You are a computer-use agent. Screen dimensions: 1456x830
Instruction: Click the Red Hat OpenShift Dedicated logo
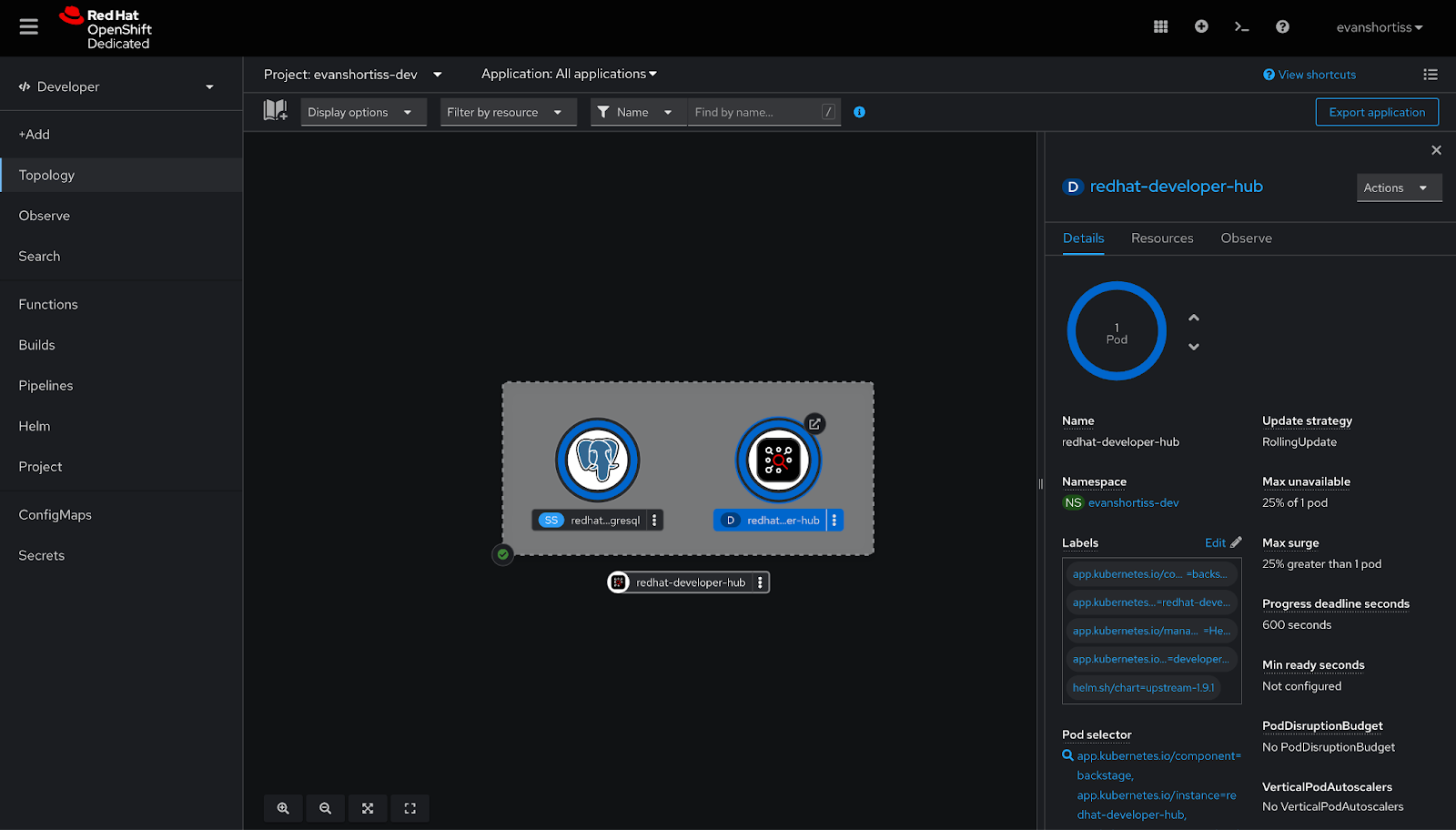[106, 28]
